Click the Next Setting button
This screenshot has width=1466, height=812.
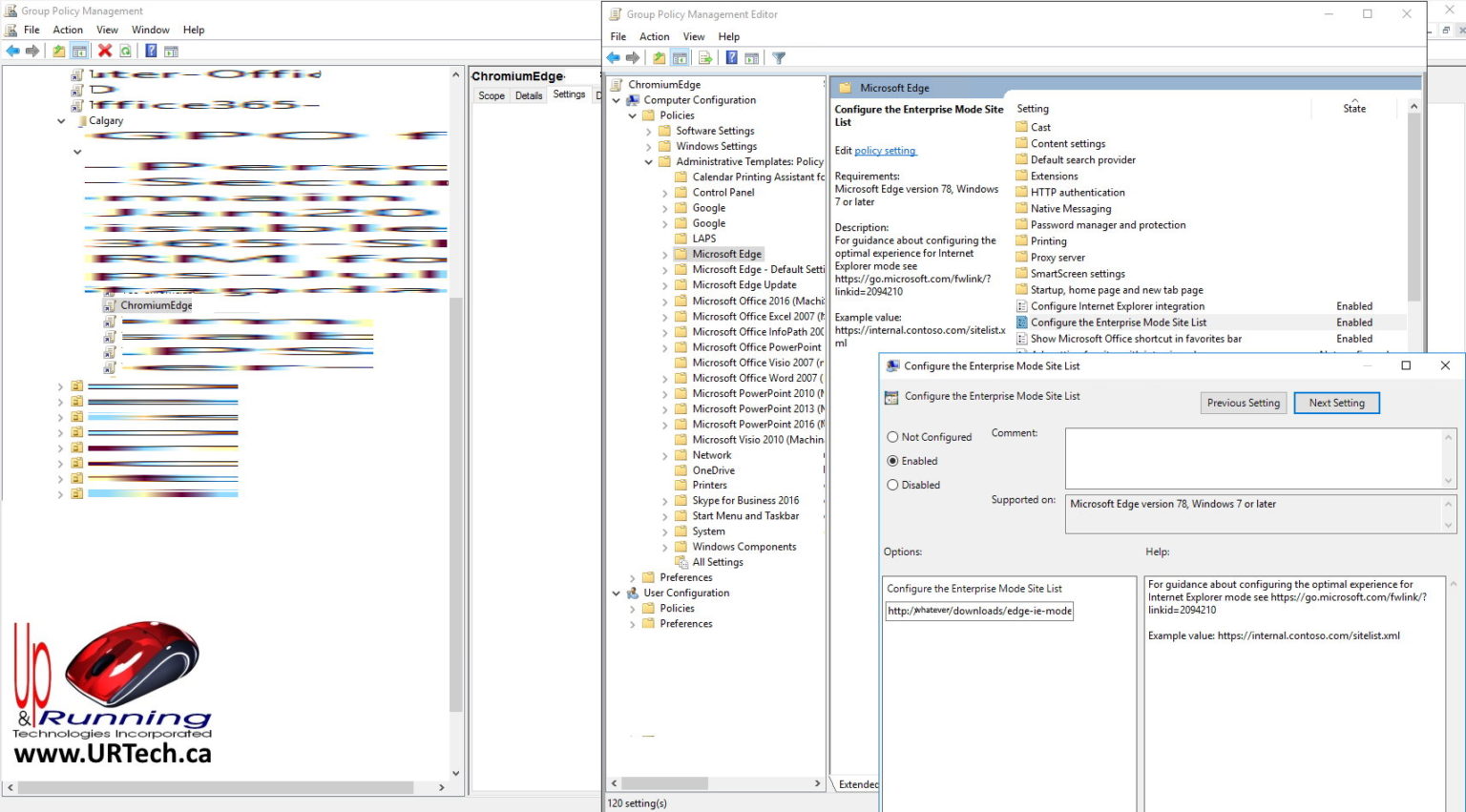tap(1336, 403)
